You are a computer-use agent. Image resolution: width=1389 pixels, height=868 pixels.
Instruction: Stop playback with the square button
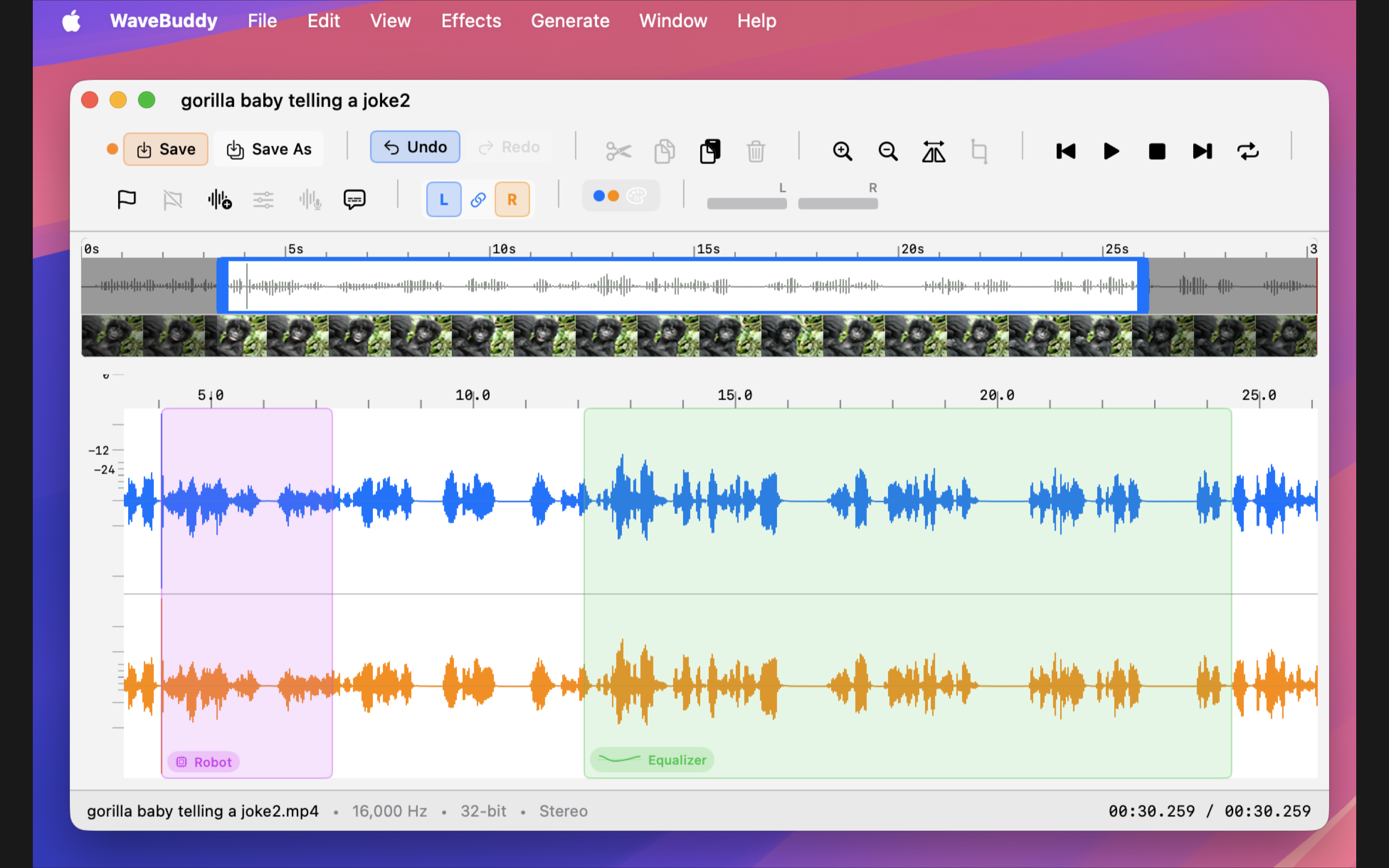click(1157, 151)
